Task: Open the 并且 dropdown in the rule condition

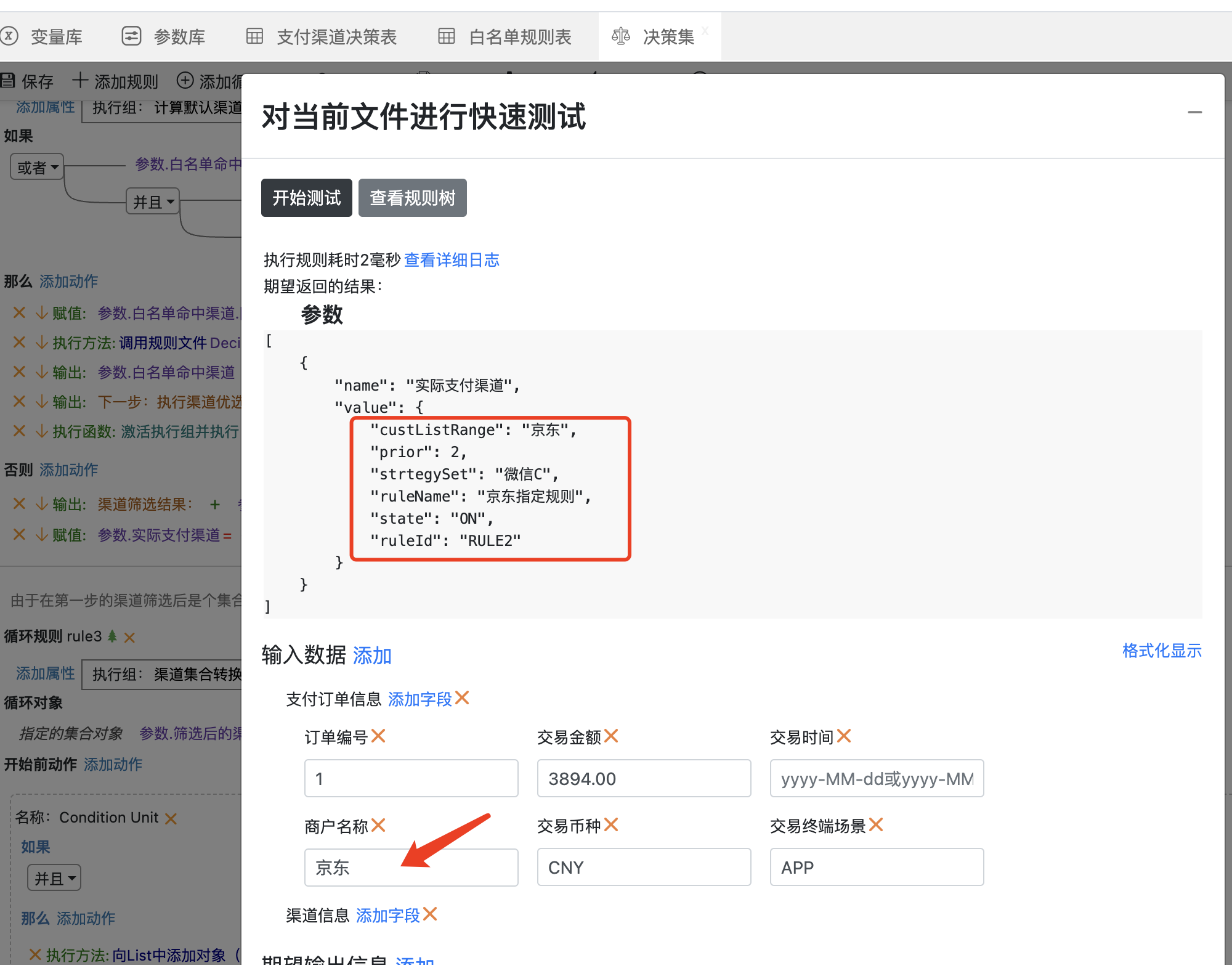Action: click(x=153, y=201)
